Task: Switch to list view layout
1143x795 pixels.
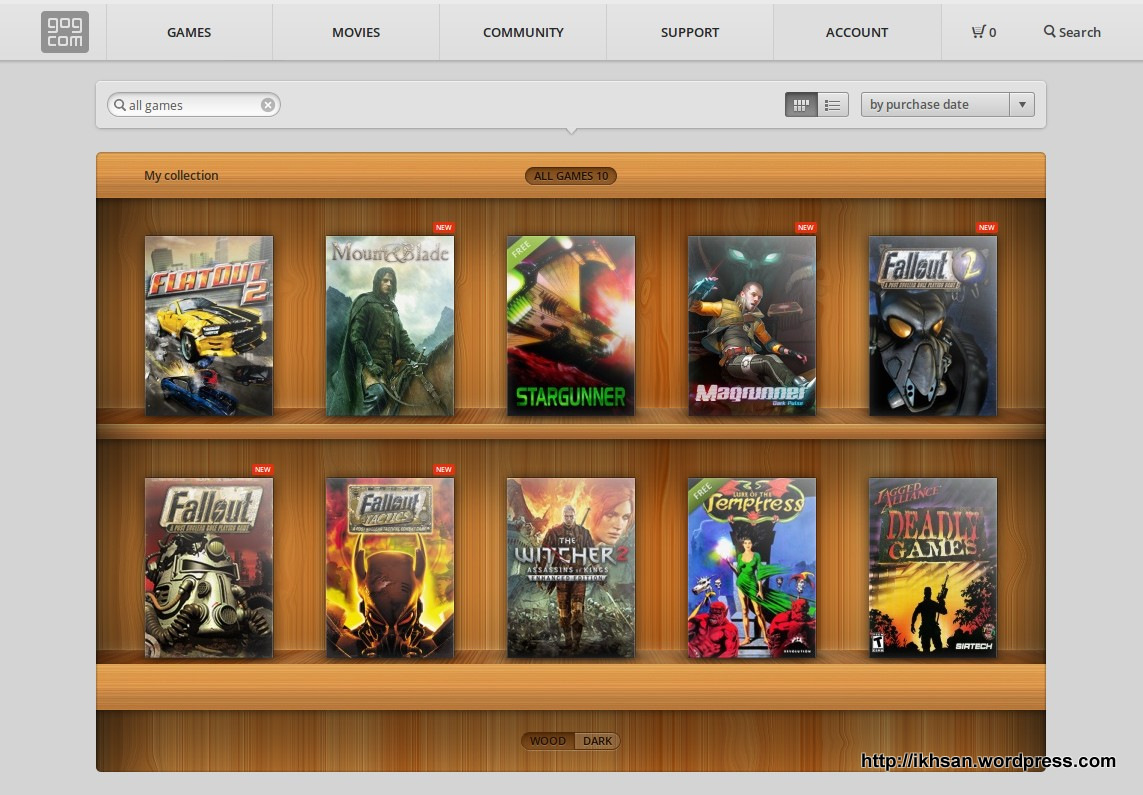Action: (x=832, y=105)
